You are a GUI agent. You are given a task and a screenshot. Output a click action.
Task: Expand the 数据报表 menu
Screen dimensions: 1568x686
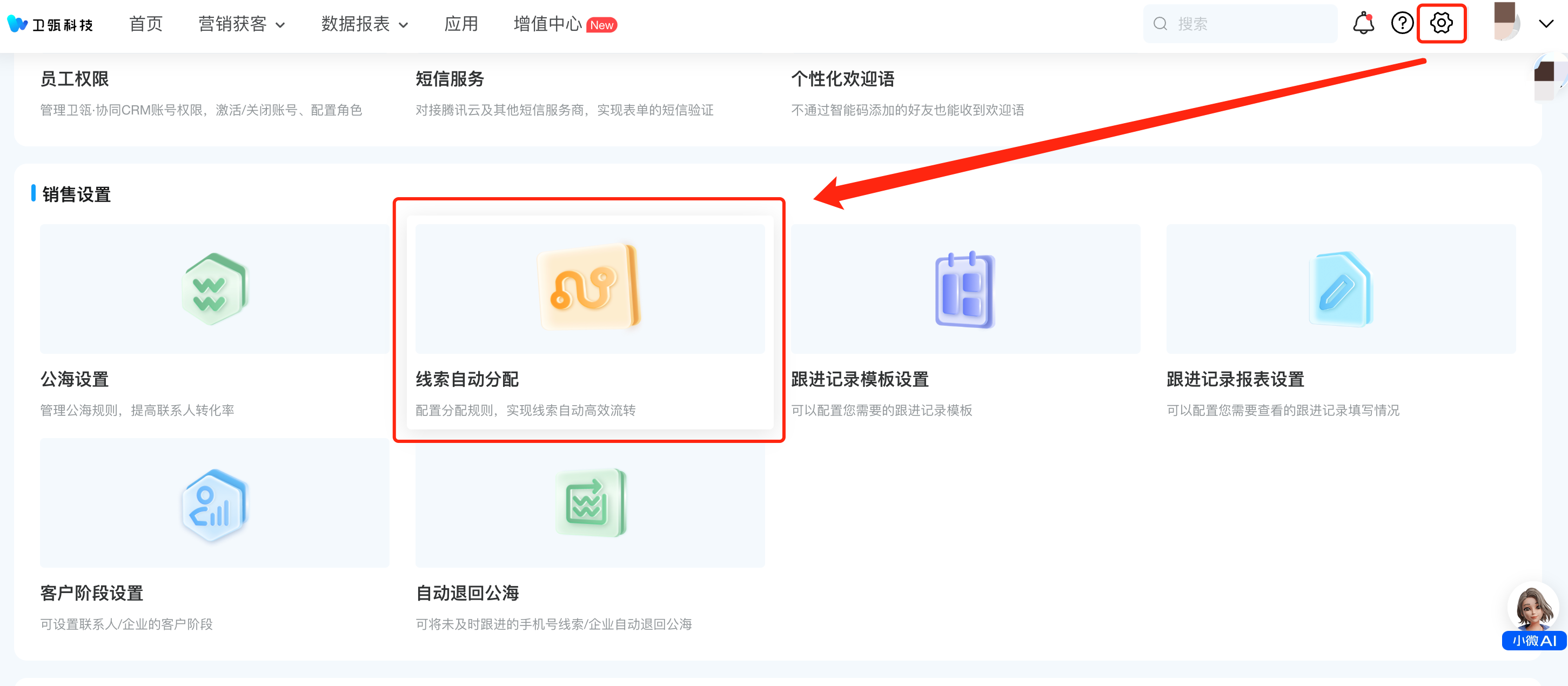pos(365,24)
